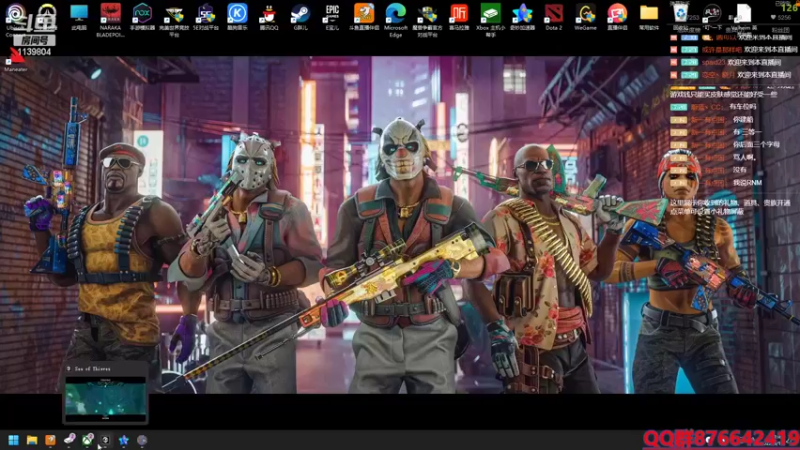Open the yellow folder on desktop
The height and width of the screenshot is (450, 800).
click(x=648, y=14)
